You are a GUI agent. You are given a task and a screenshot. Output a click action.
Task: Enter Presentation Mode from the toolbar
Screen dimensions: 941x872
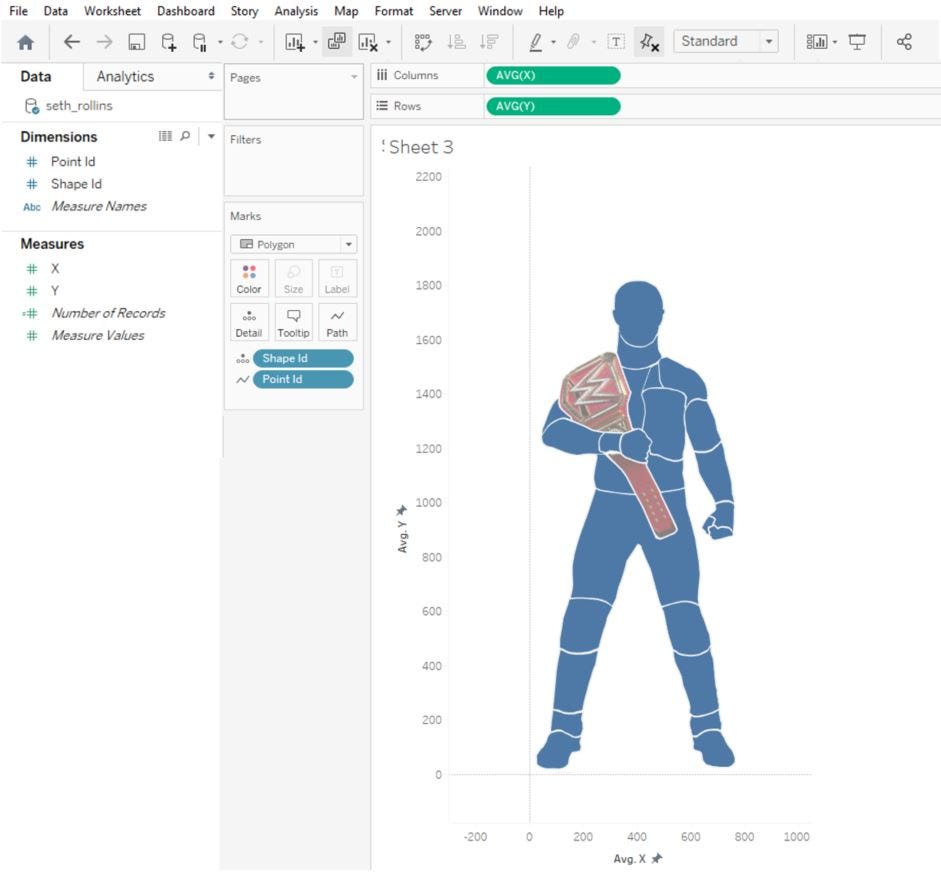pyautogui.click(x=857, y=41)
